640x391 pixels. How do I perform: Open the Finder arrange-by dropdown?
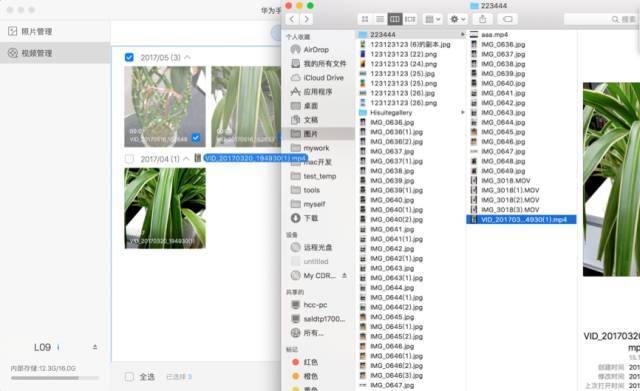click(432, 19)
